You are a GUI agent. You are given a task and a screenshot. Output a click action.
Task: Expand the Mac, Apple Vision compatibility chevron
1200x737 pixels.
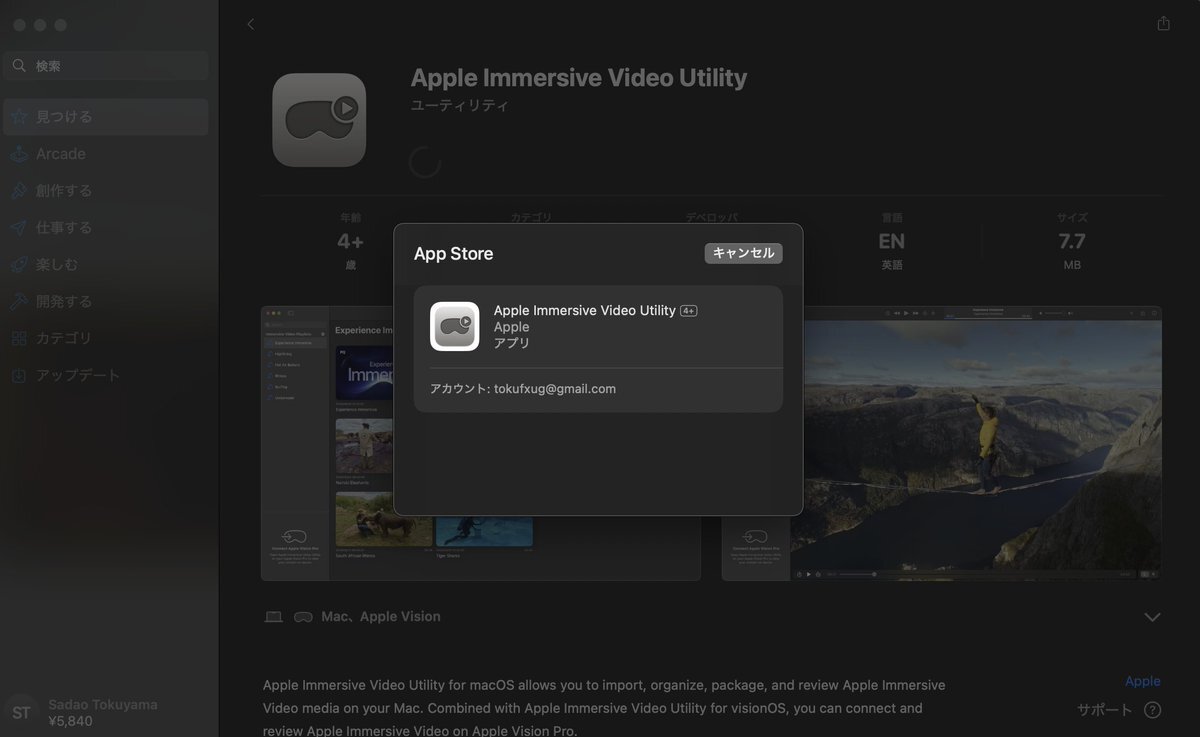point(1152,617)
